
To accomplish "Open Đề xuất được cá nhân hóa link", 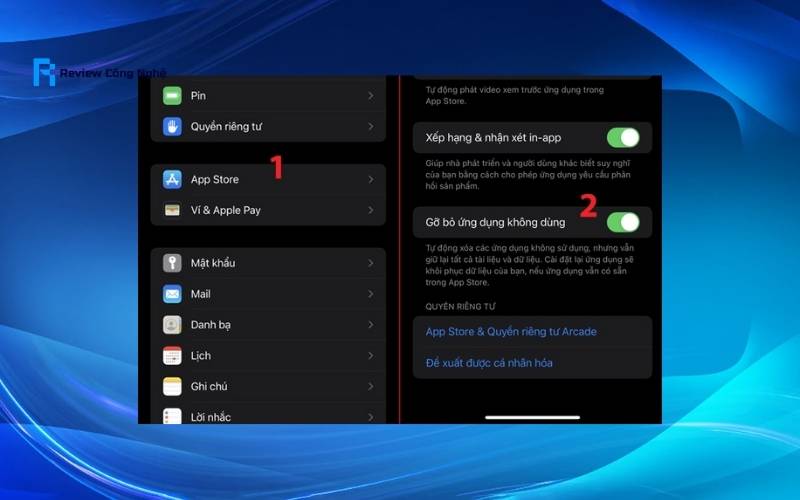I will click(489, 363).
